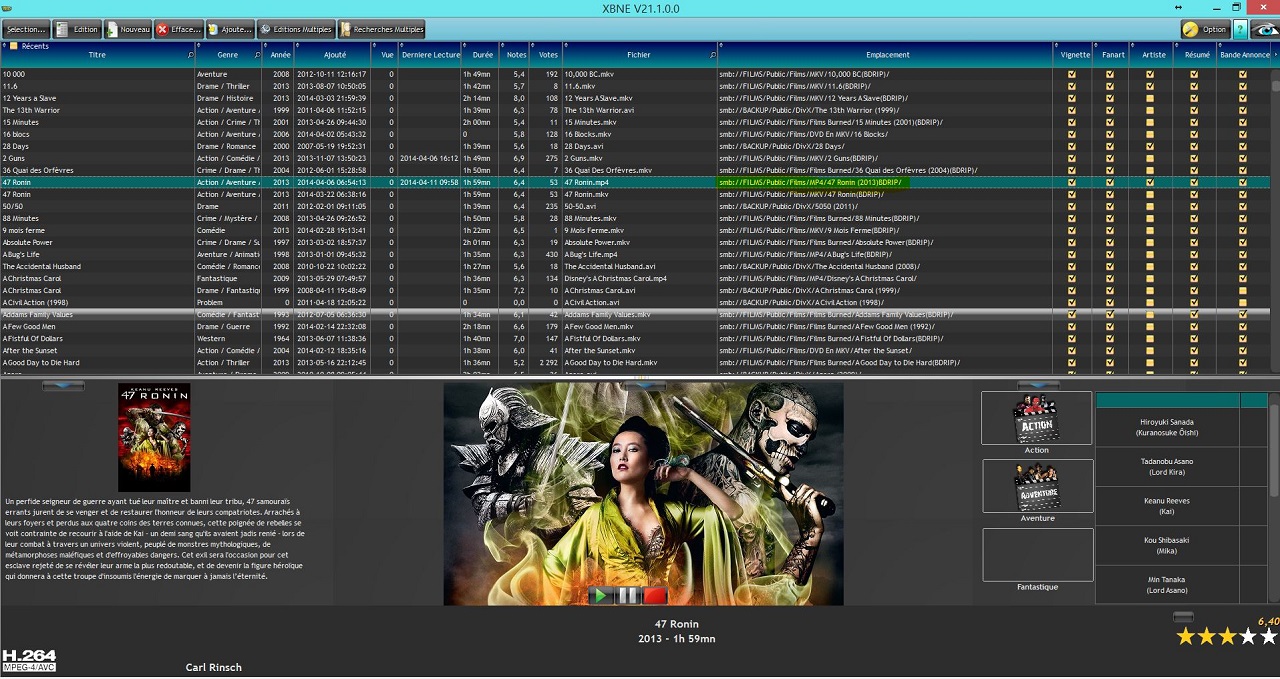Viewport: 1280px width, 679px height.
Task: Sort the list by Durée column
Action: [x=482, y=55]
